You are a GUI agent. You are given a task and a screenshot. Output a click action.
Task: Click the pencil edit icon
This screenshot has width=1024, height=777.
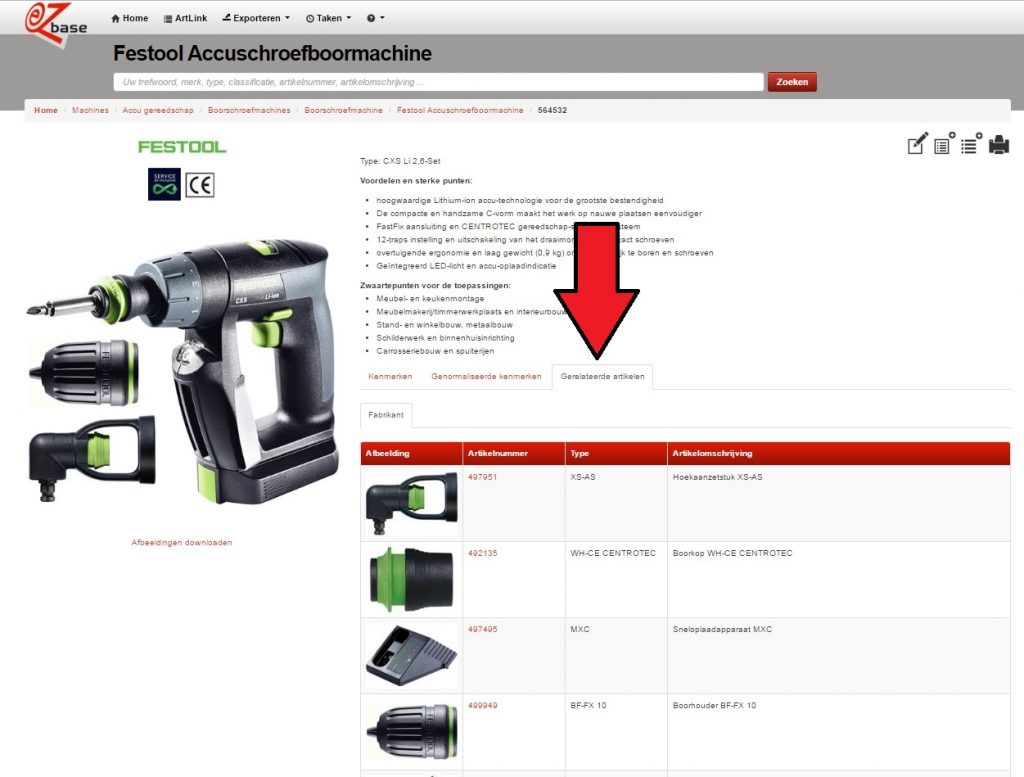pyautogui.click(x=917, y=145)
